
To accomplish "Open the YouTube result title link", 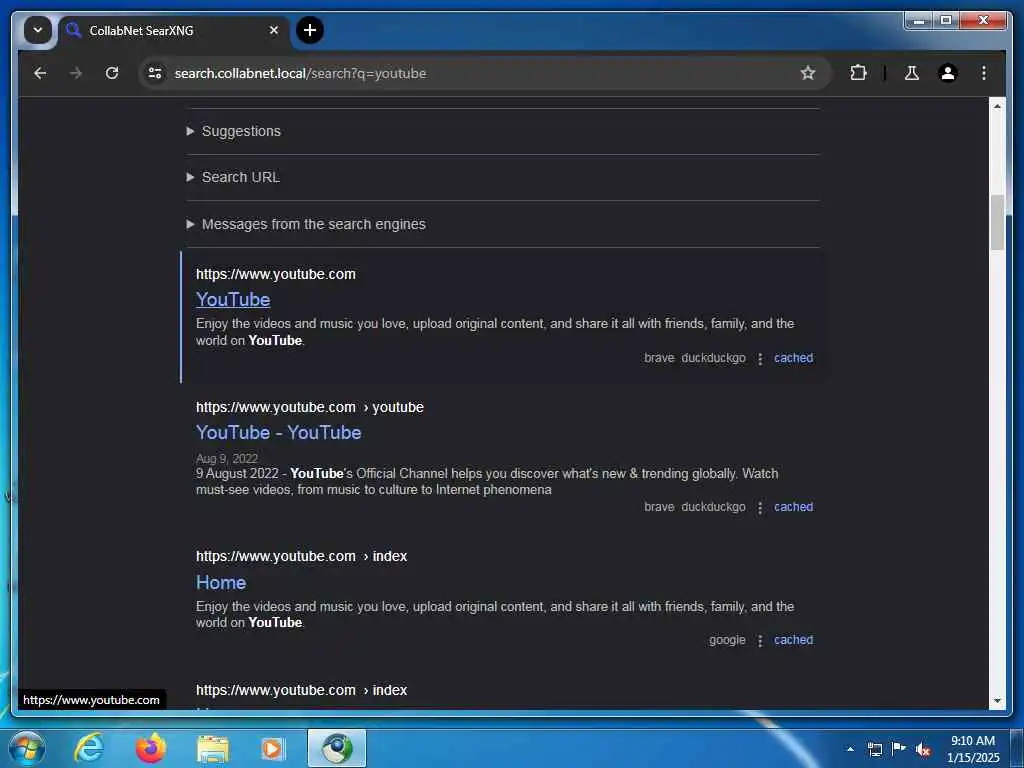I will coord(233,299).
